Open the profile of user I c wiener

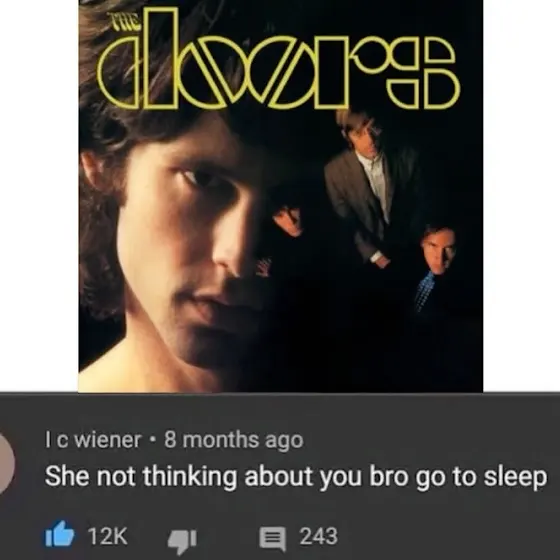click(93, 440)
